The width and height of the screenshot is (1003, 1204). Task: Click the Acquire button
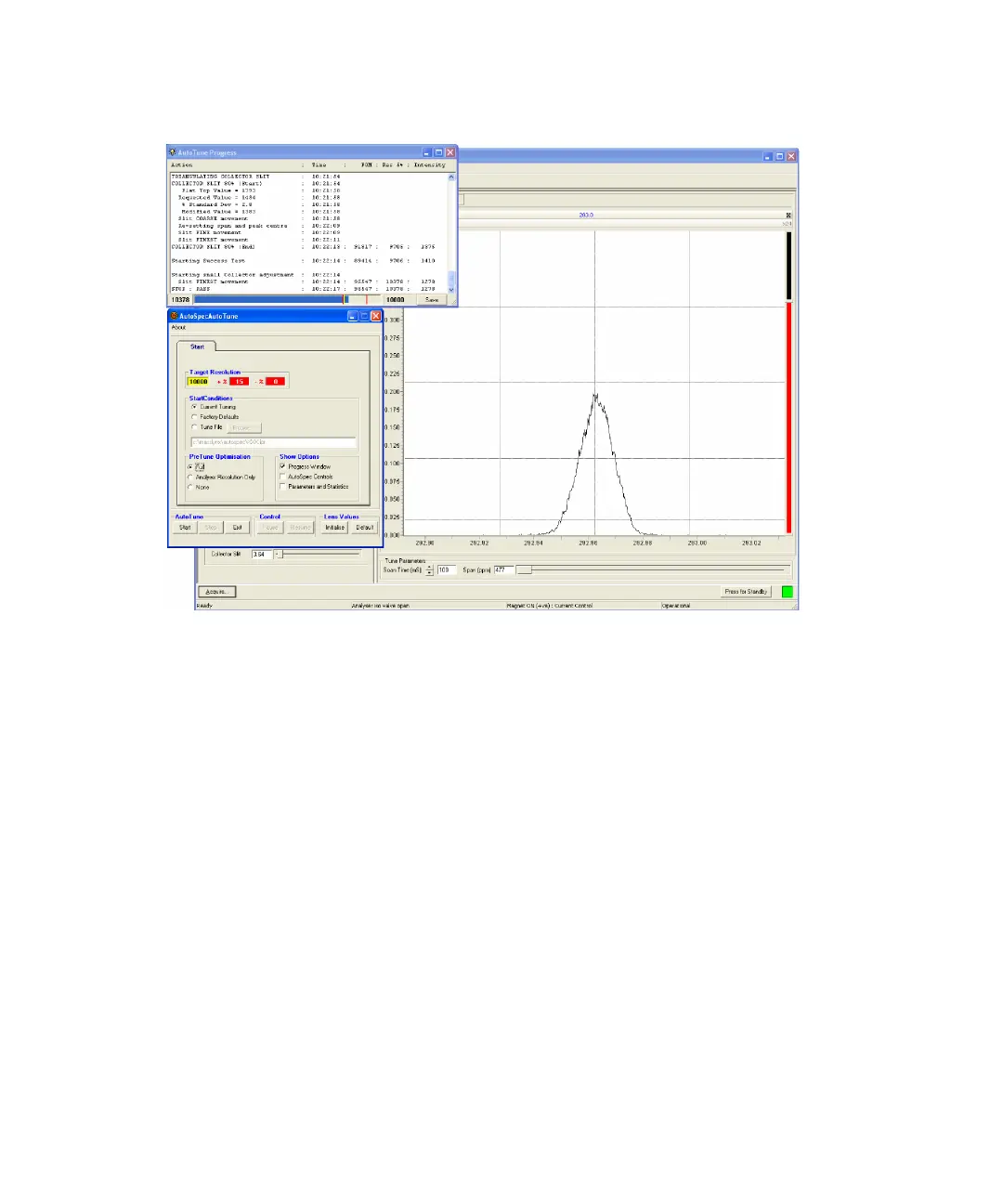click(x=216, y=592)
